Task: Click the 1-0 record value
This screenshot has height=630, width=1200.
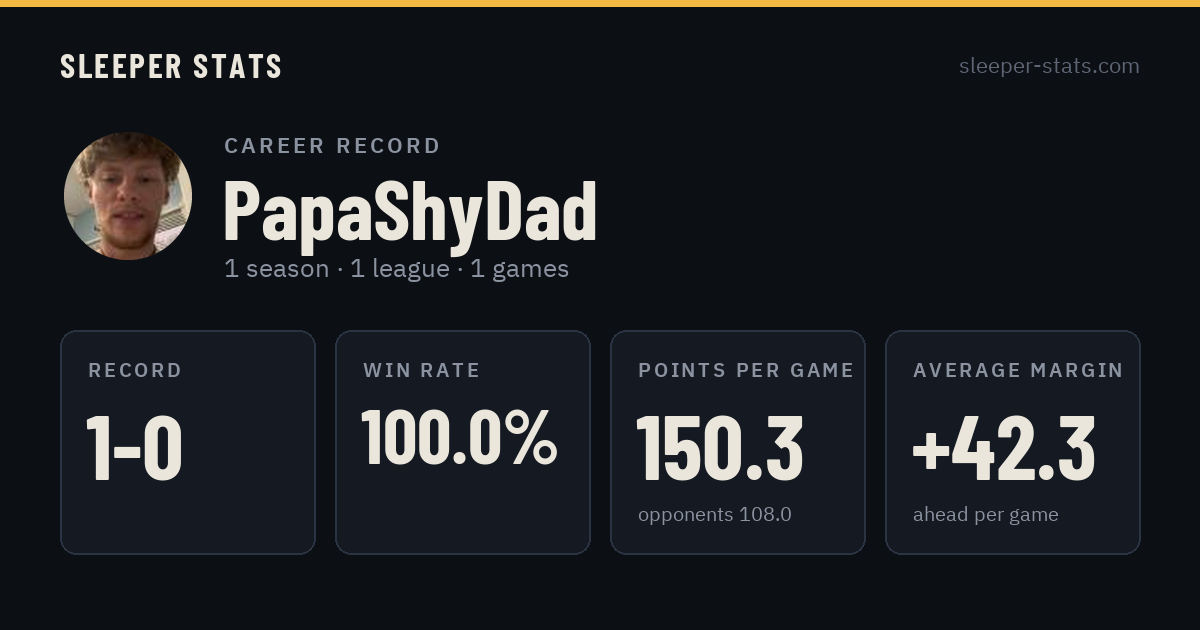Action: click(134, 449)
